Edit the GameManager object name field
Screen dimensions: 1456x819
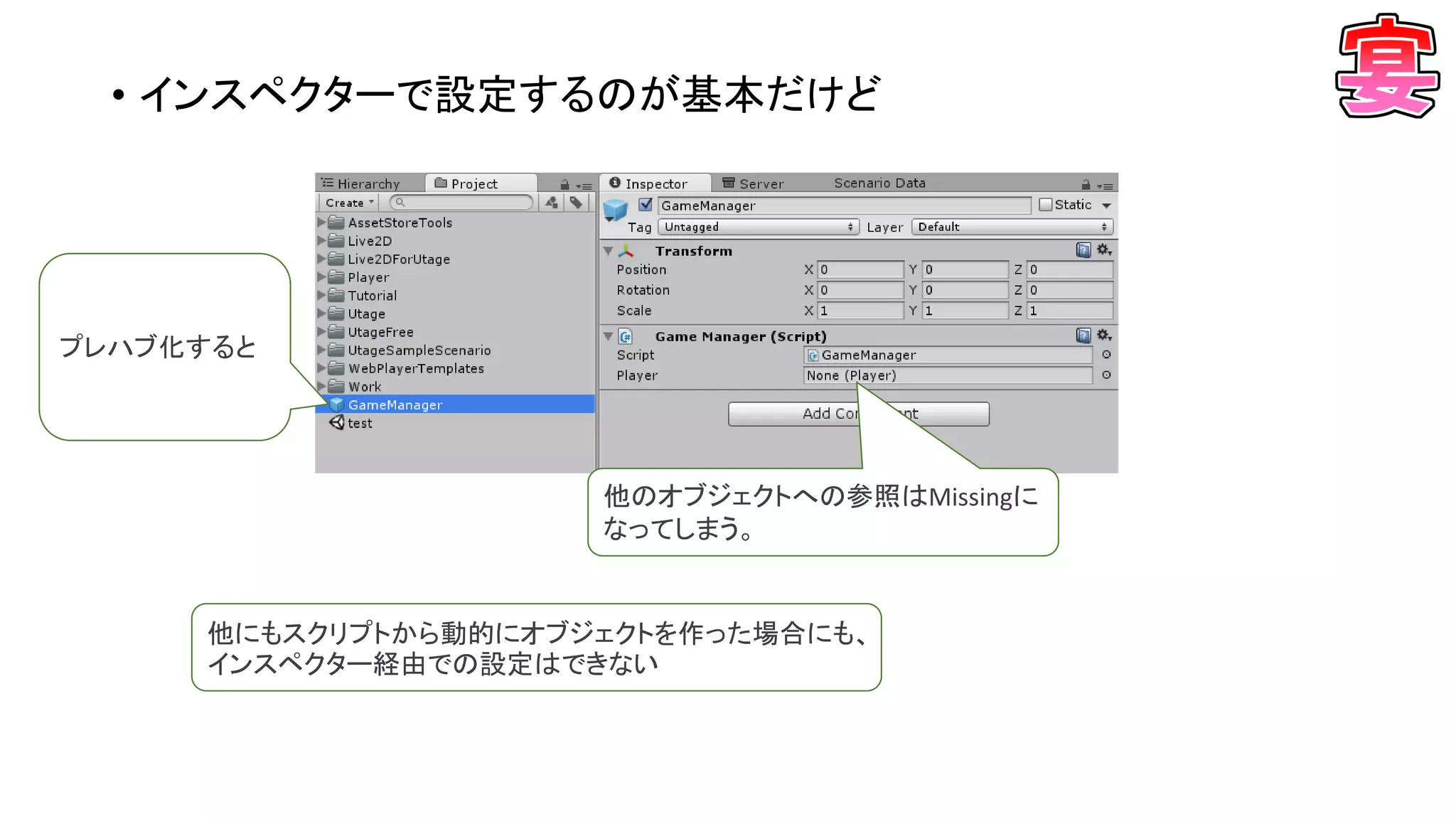click(843, 205)
